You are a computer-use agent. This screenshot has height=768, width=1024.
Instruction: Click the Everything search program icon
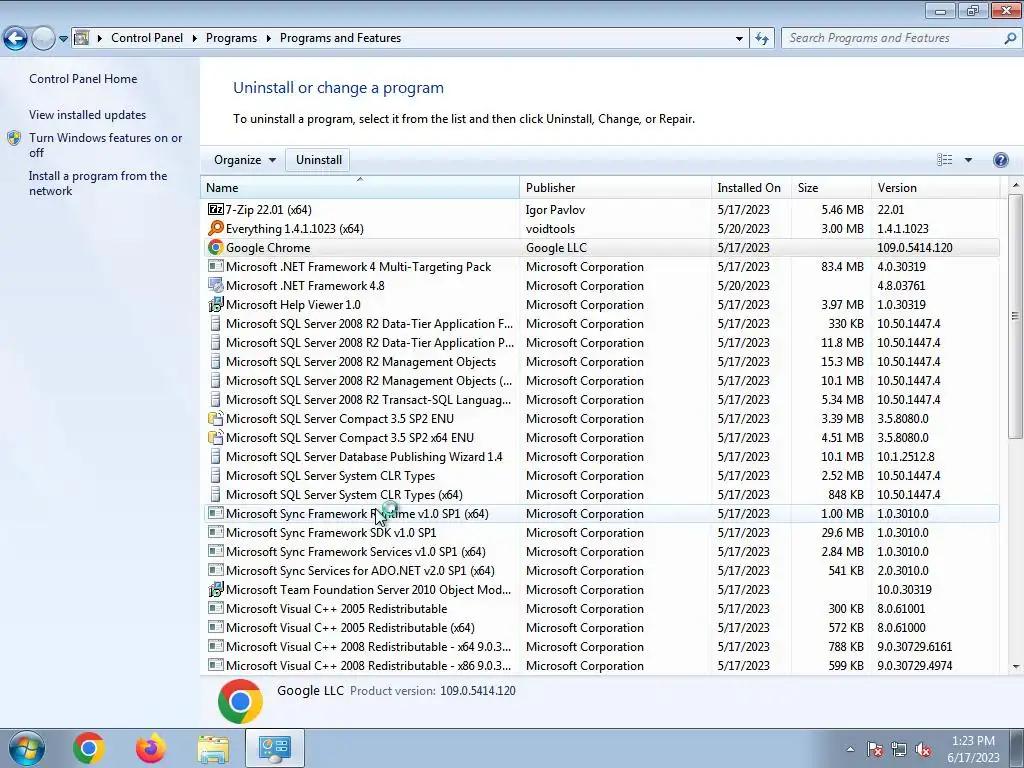point(216,229)
